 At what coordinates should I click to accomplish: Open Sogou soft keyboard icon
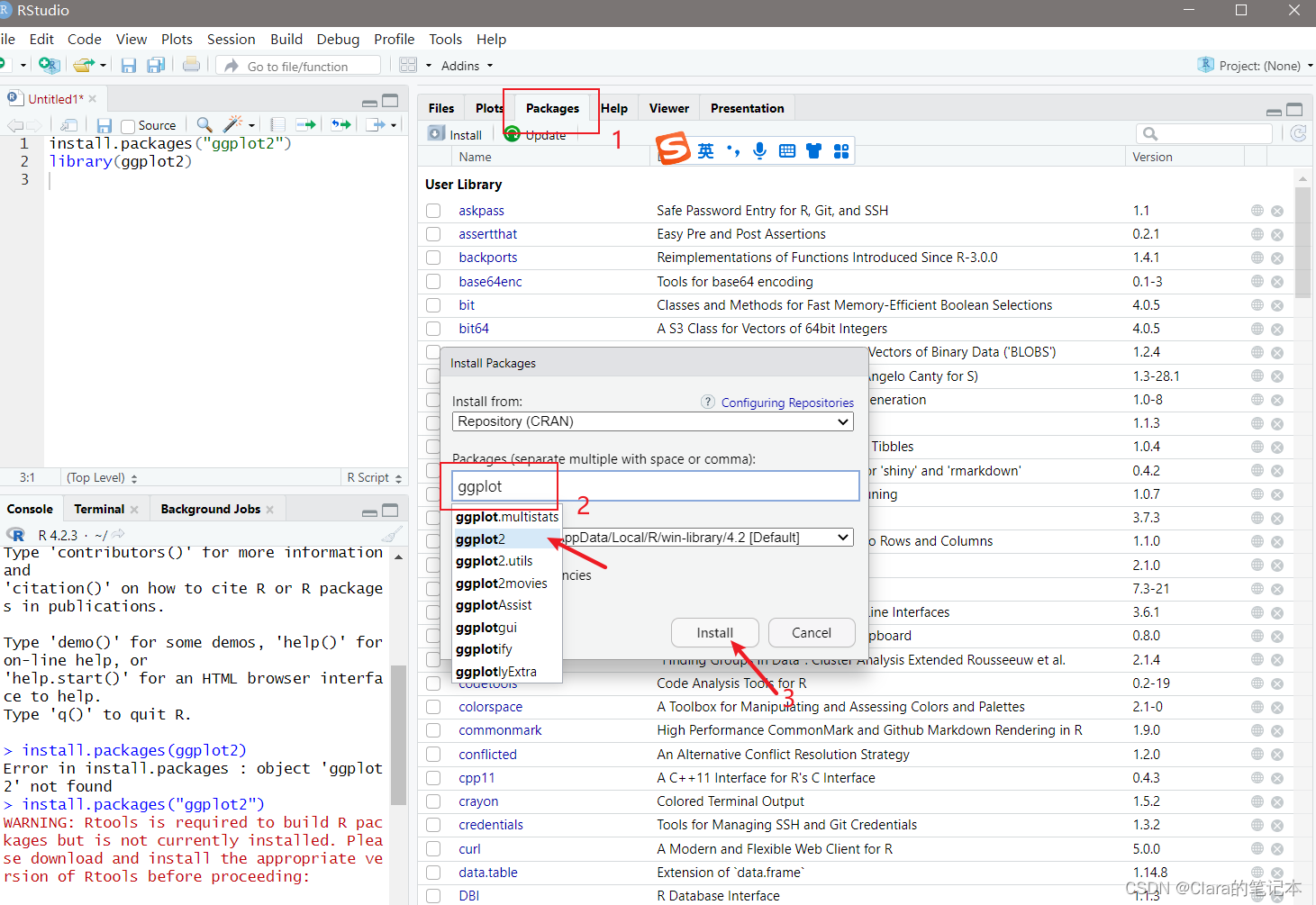[x=786, y=150]
